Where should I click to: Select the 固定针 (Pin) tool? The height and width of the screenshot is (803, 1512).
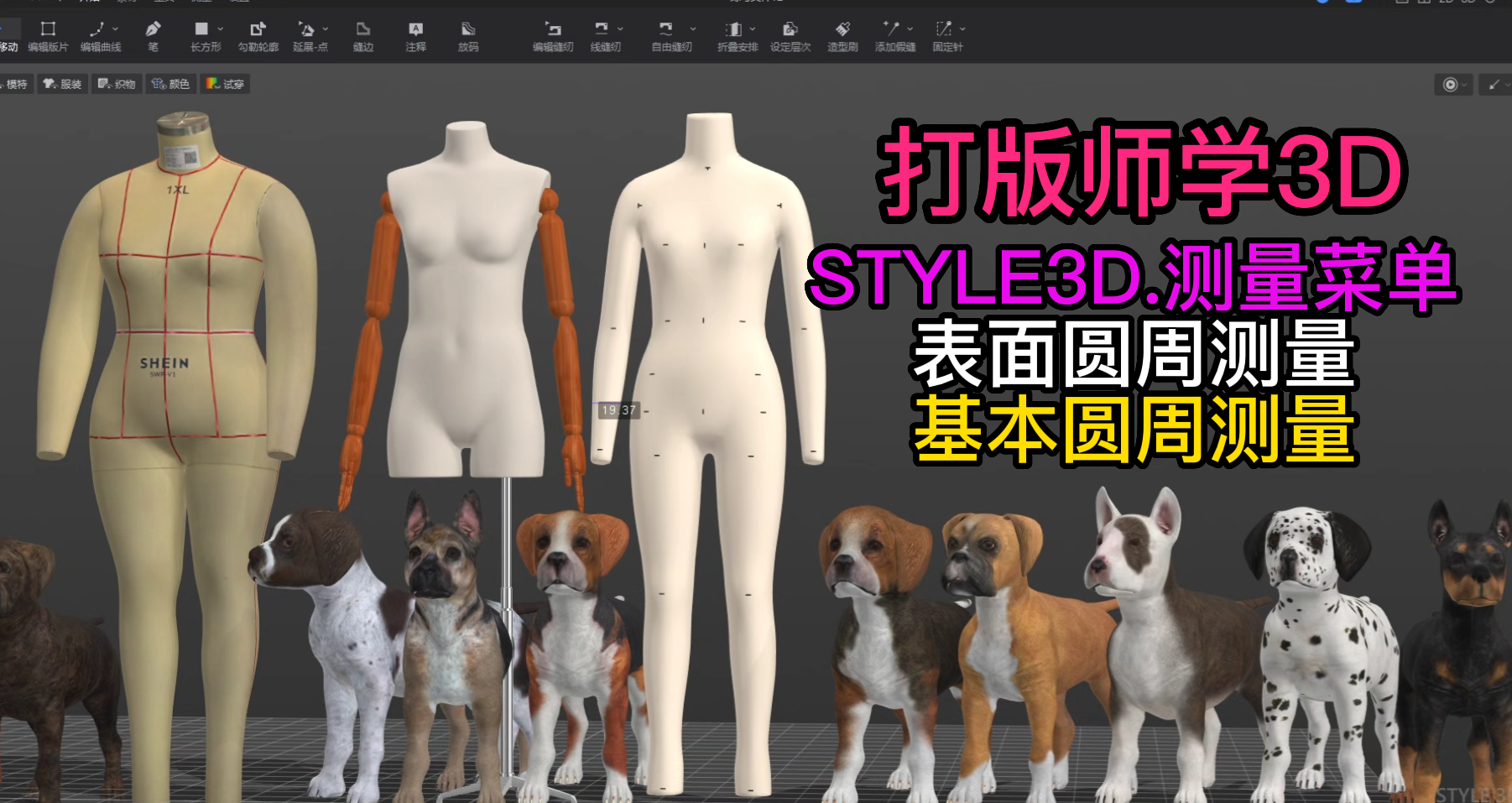coord(947,37)
